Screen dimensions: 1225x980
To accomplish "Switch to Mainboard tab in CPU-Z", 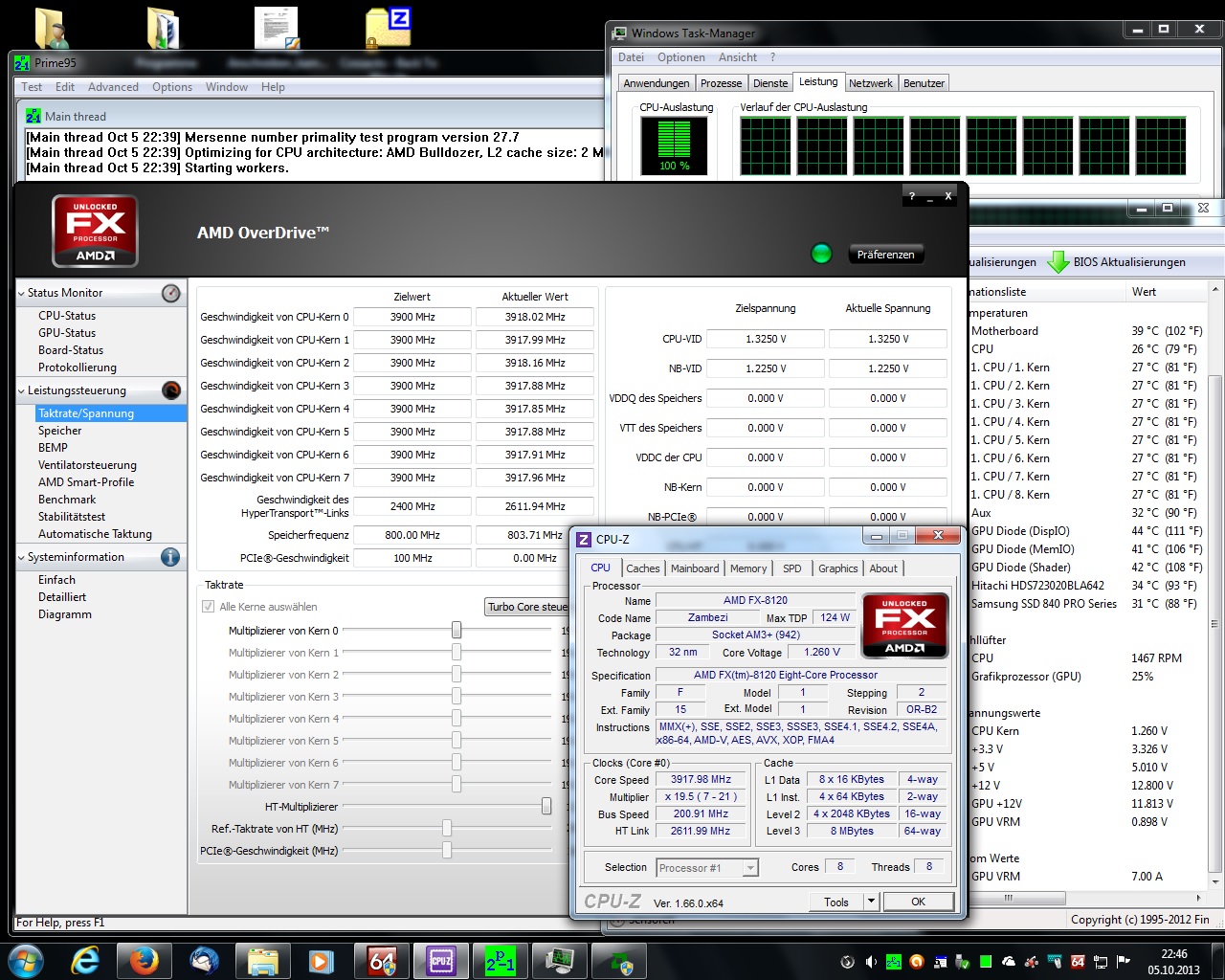I will 695,568.
